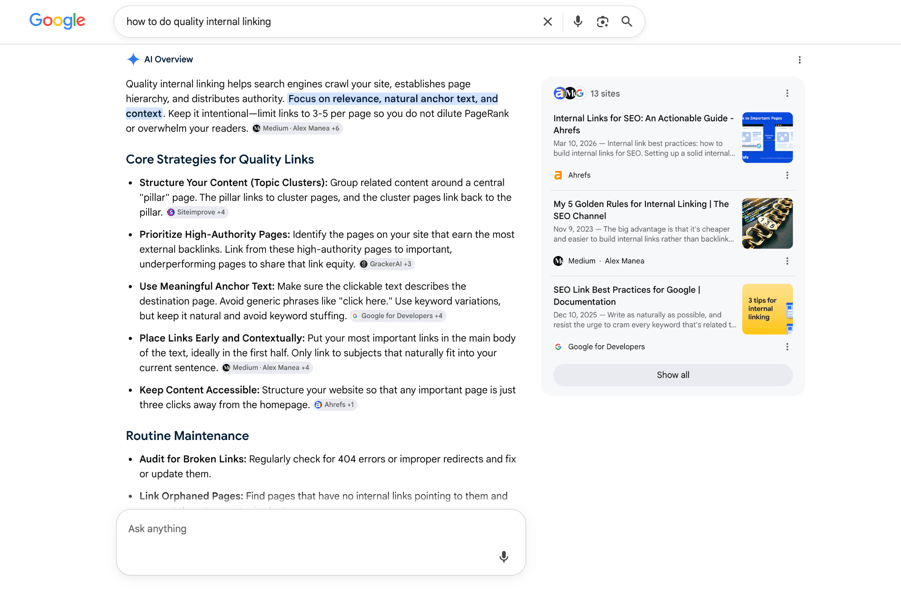Image resolution: width=901 pixels, height=596 pixels.
Task: Click the Mar 10, 2026 snippet text
Action: (644, 148)
